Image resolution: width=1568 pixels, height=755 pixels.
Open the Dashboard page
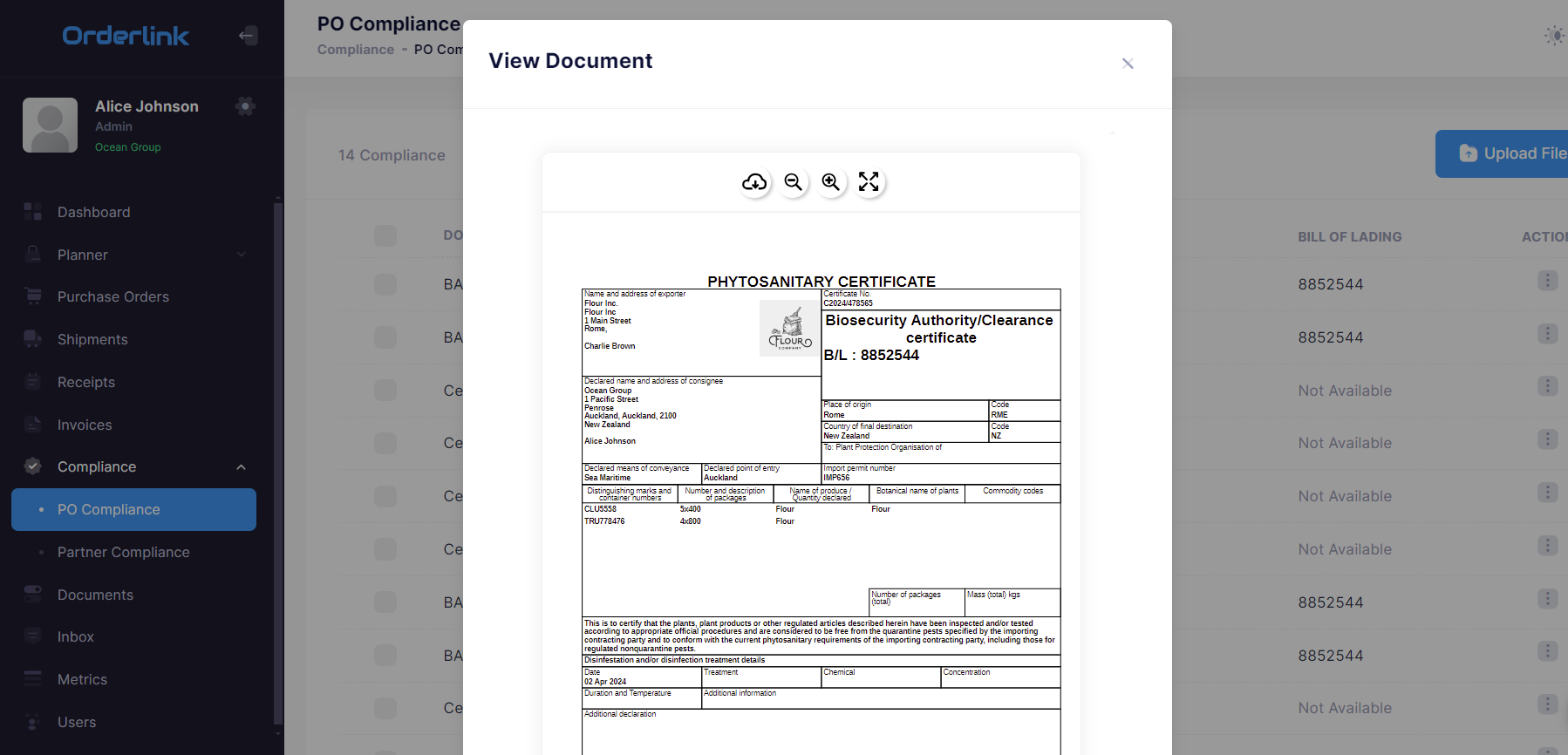(93, 212)
